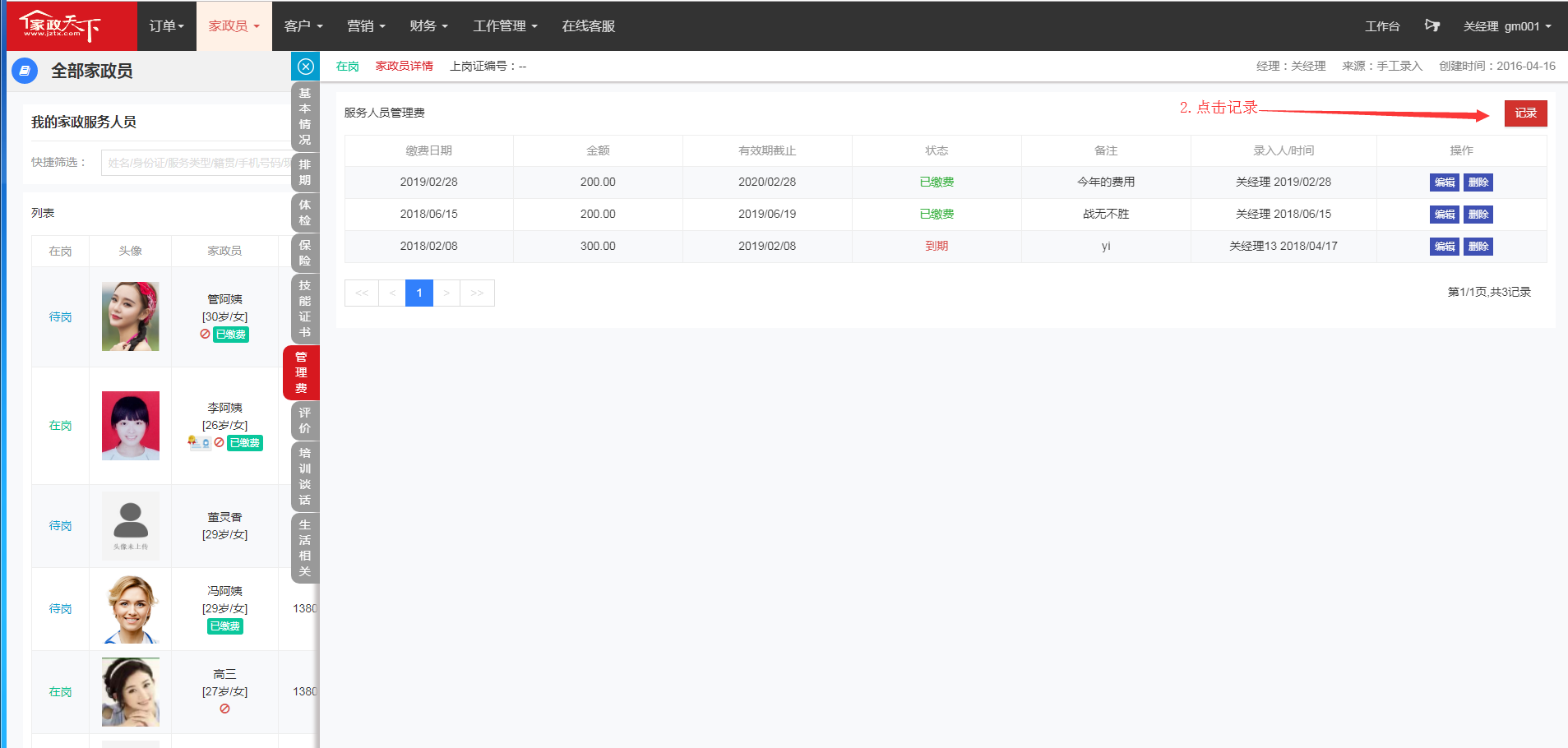Open 在线客服 in the top menu
Image resolution: width=1568 pixels, height=748 pixels.
click(x=589, y=26)
